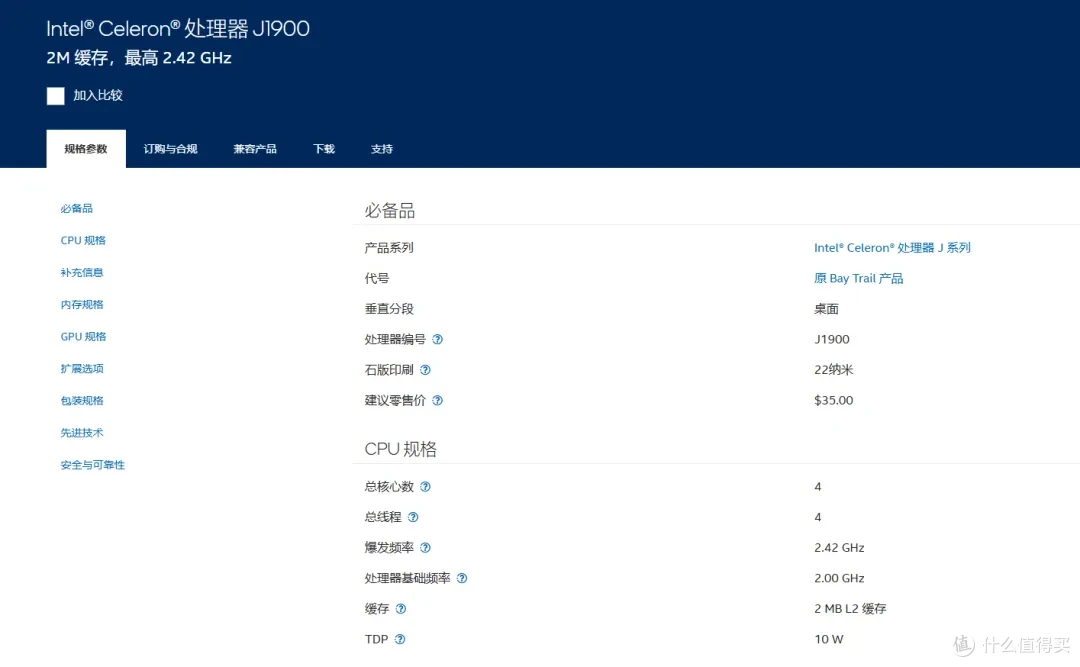Click the 总线程 value 4
1080x667 pixels.
click(818, 517)
